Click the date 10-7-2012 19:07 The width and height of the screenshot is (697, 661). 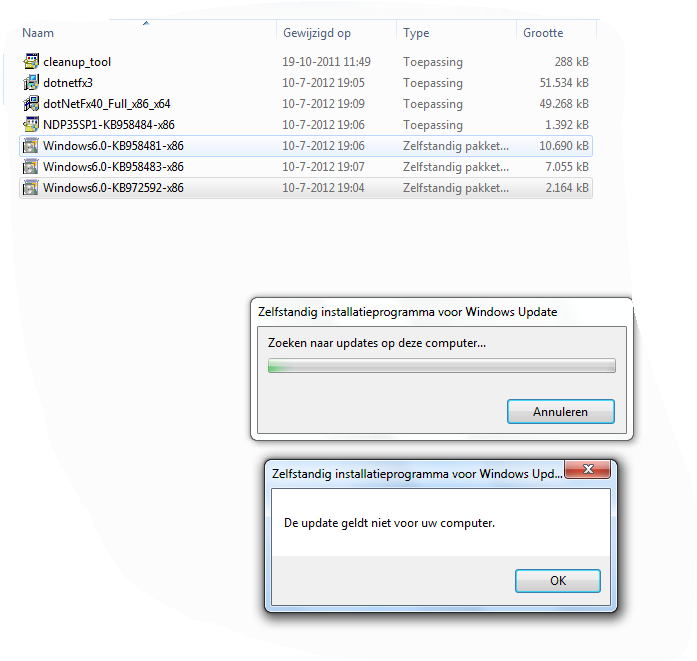coord(323,166)
